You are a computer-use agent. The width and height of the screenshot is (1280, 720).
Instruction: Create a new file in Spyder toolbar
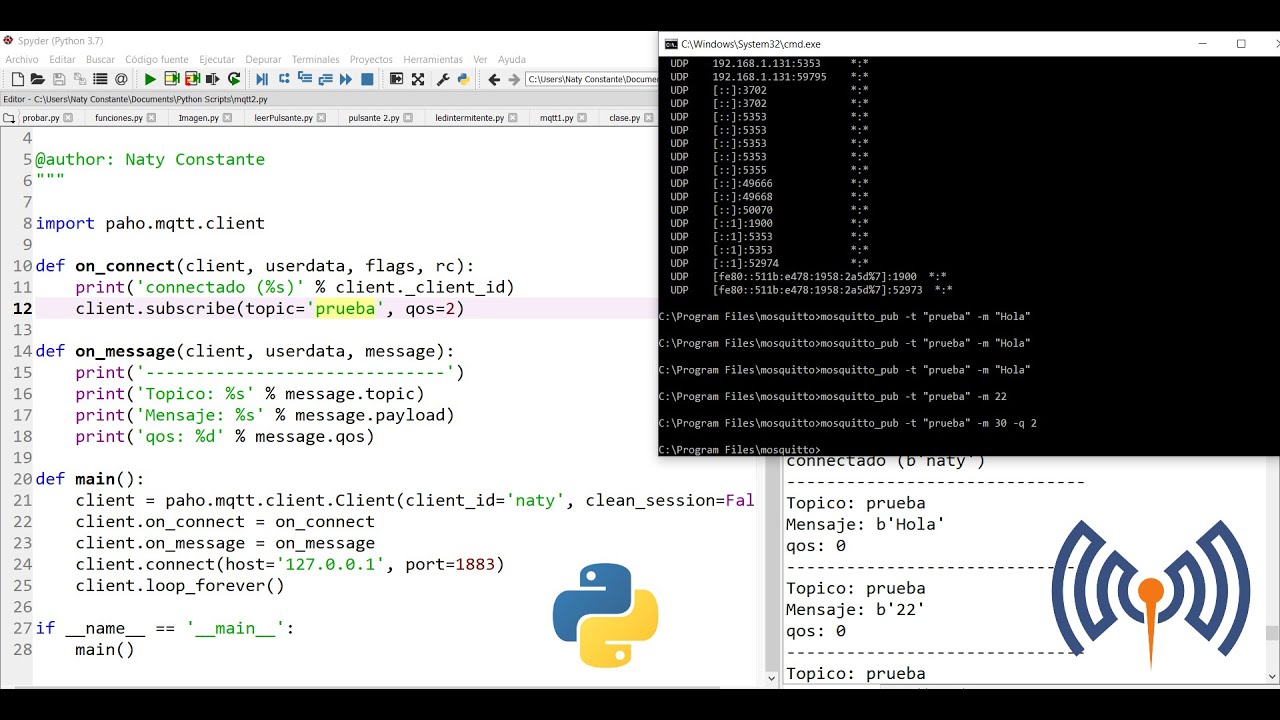16,79
